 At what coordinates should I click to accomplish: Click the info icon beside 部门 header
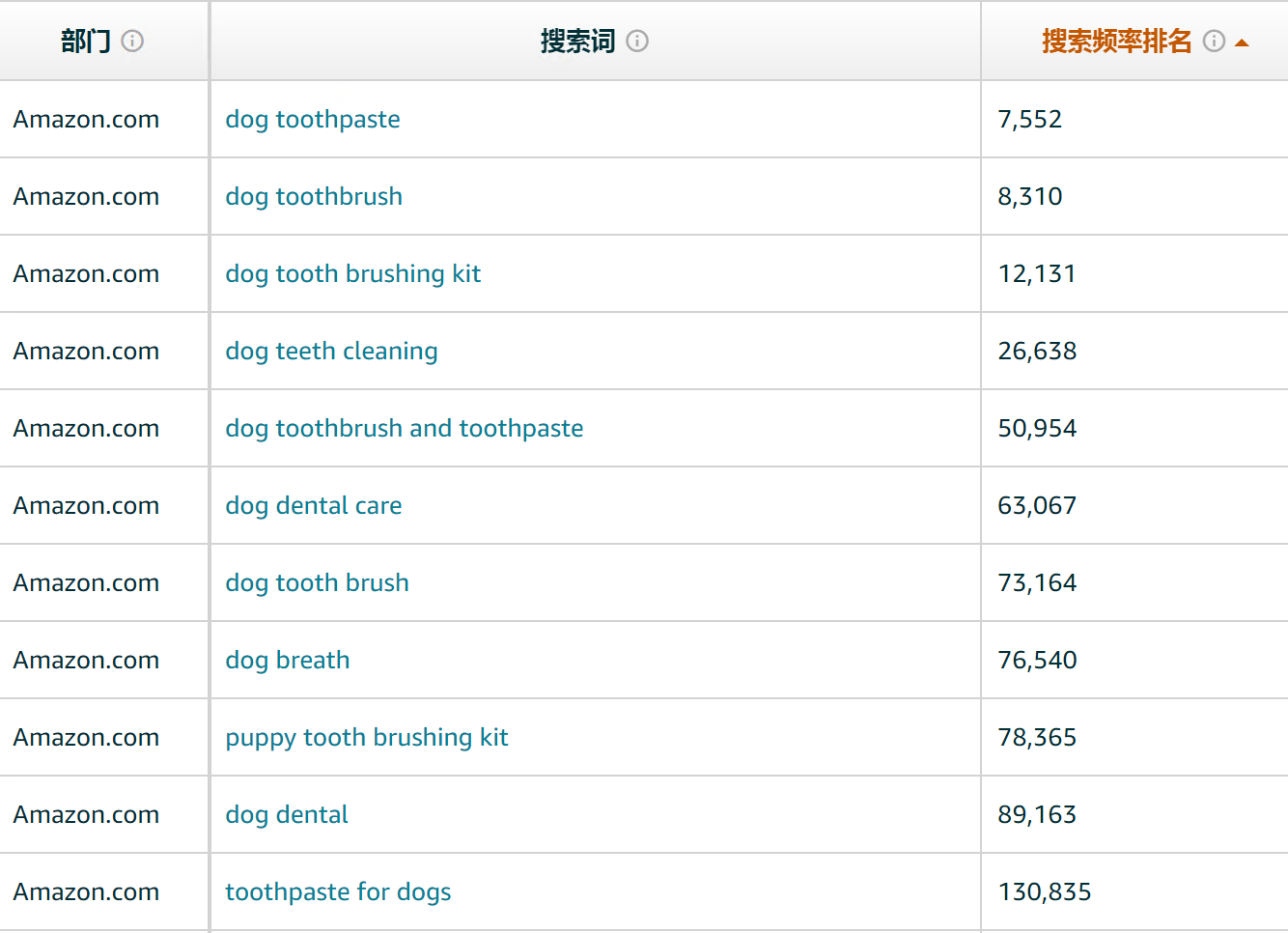pos(133,41)
